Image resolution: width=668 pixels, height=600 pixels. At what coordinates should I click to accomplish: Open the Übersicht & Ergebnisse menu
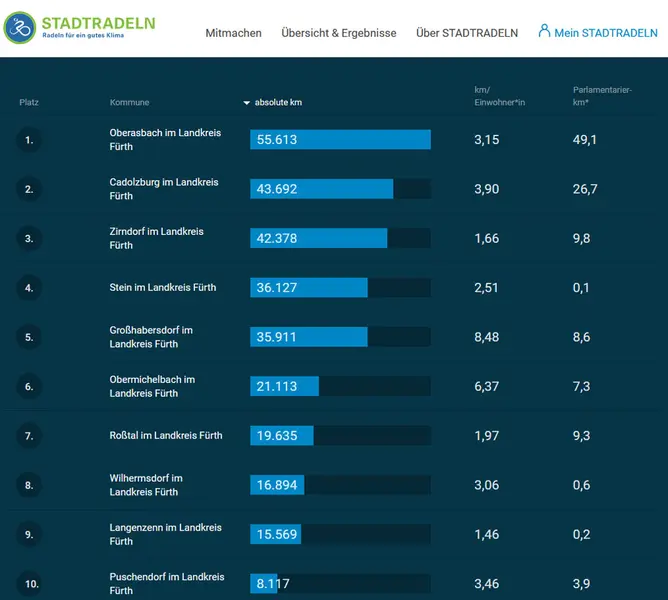coord(338,33)
